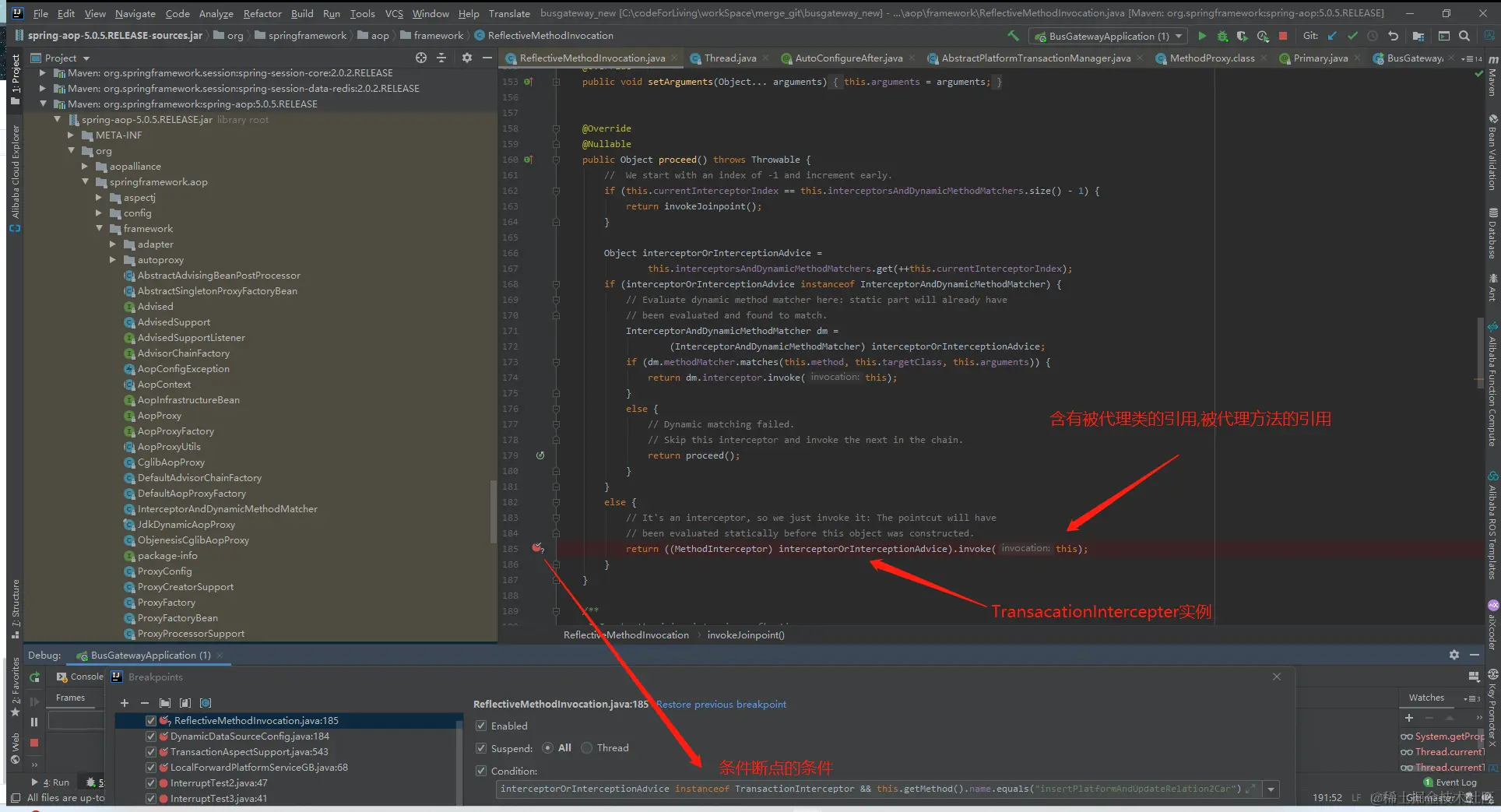Image resolution: width=1501 pixels, height=812 pixels.
Task: Toggle the Suspend checkbox
Action: [481, 748]
